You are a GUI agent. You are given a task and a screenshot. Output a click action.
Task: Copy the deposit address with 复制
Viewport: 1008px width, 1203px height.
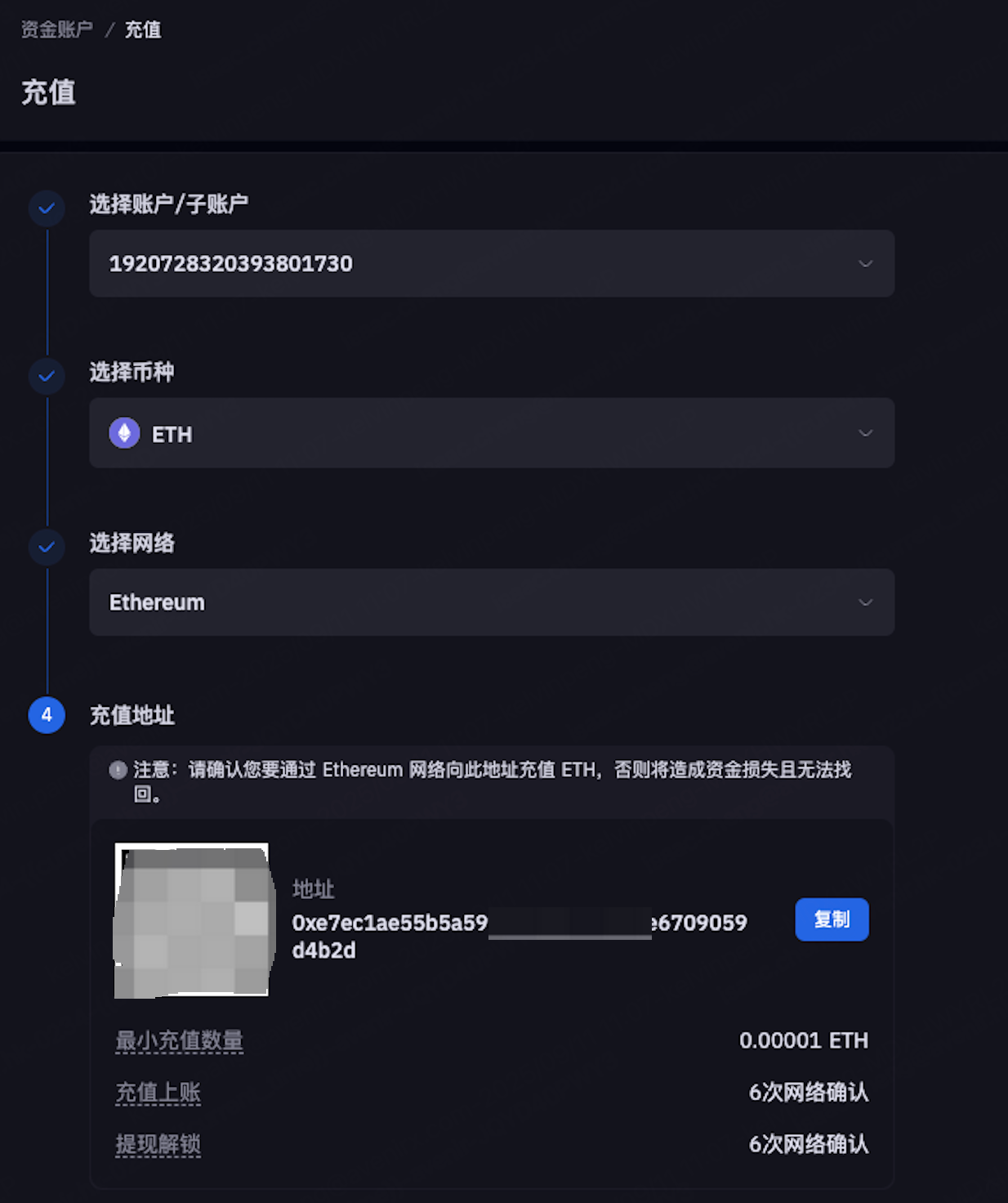832,919
